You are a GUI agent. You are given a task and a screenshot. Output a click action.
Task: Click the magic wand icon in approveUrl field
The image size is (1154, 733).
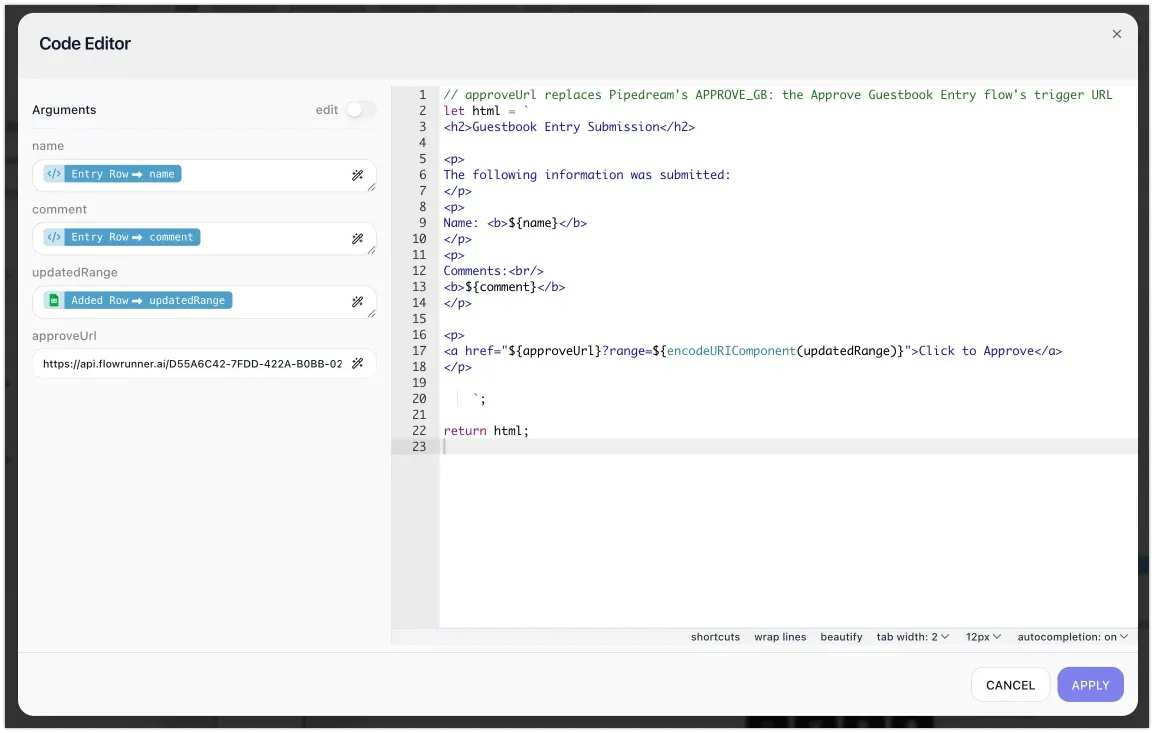(358, 364)
